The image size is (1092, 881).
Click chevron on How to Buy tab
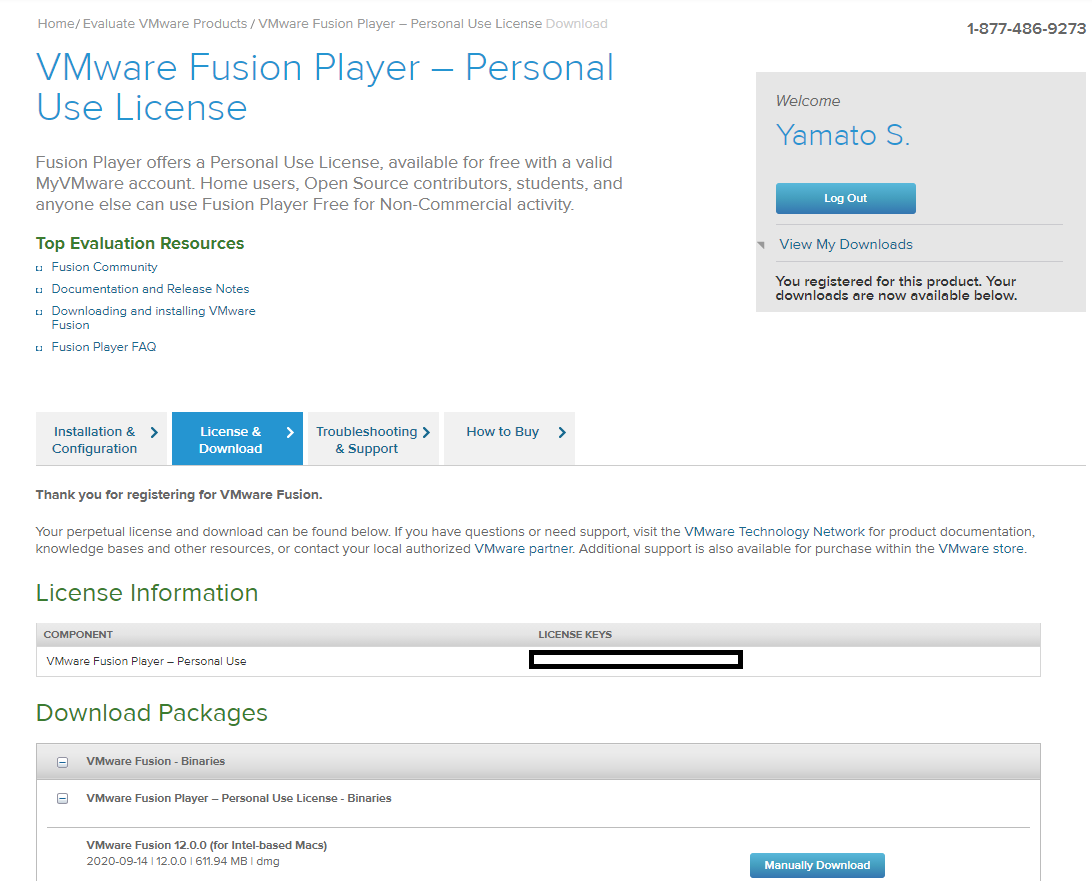point(562,432)
